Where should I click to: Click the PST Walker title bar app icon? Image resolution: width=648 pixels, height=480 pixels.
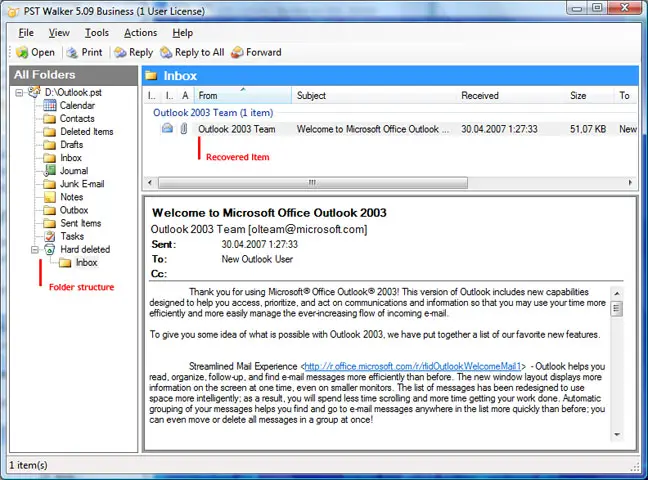[13, 12]
